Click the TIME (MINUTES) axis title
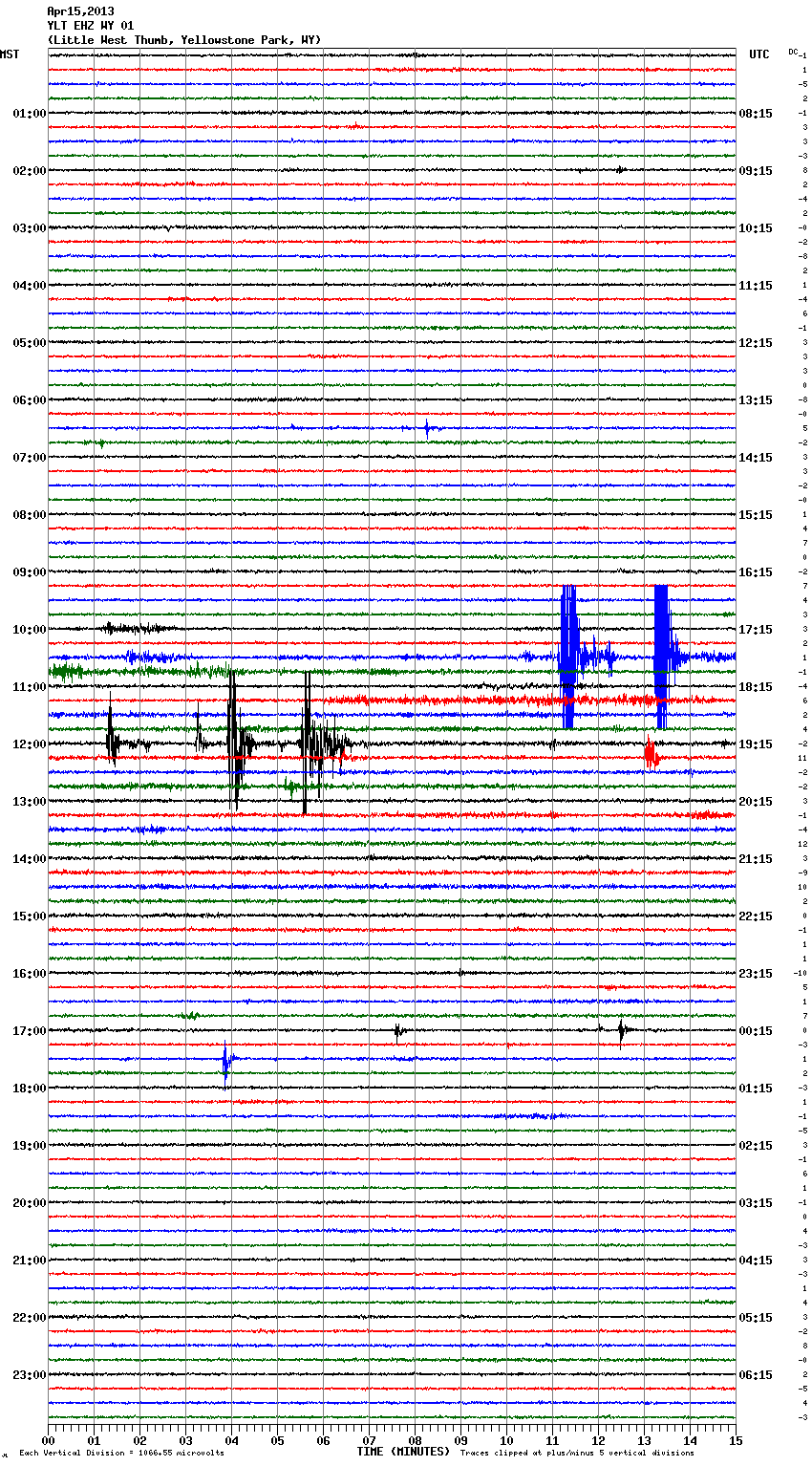 pos(403,1452)
